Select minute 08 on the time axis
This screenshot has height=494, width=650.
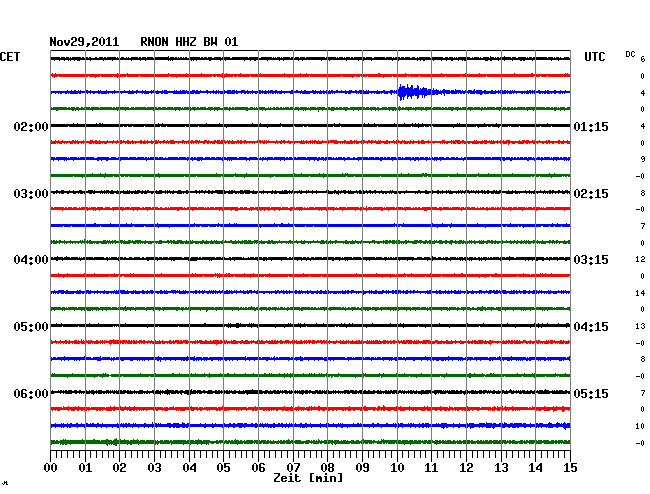click(x=327, y=467)
